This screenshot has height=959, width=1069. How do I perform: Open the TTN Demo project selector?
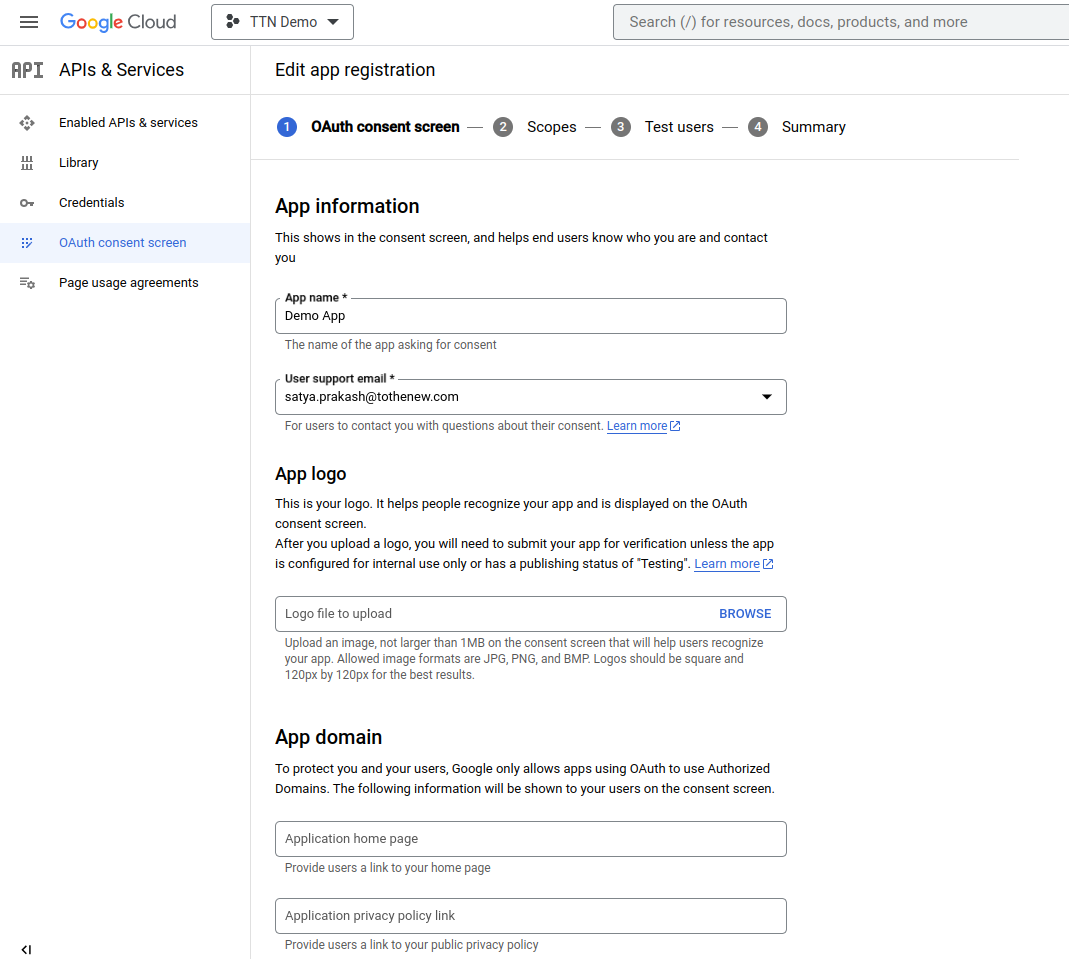pos(282,22)
